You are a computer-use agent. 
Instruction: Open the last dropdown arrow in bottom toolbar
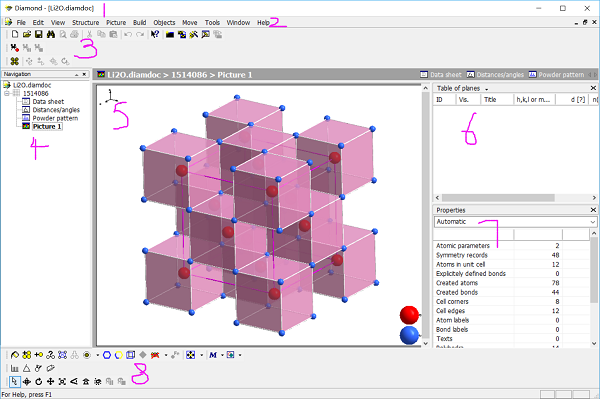[240, 355]
